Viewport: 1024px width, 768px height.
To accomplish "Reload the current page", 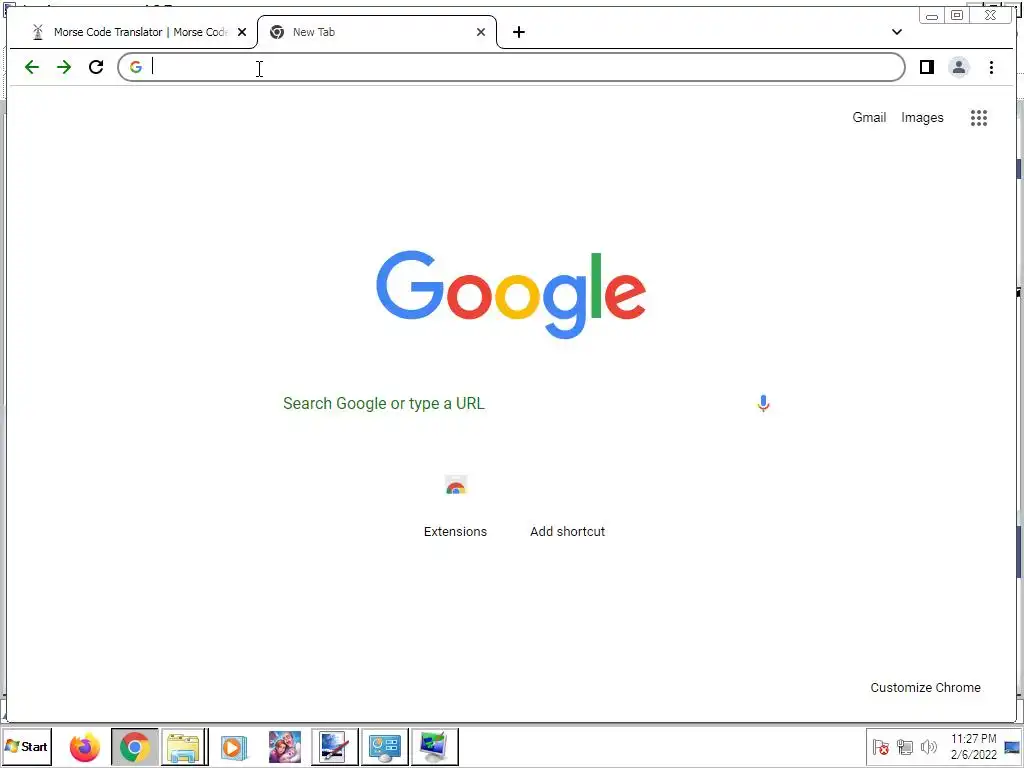I will coord(96,67).
